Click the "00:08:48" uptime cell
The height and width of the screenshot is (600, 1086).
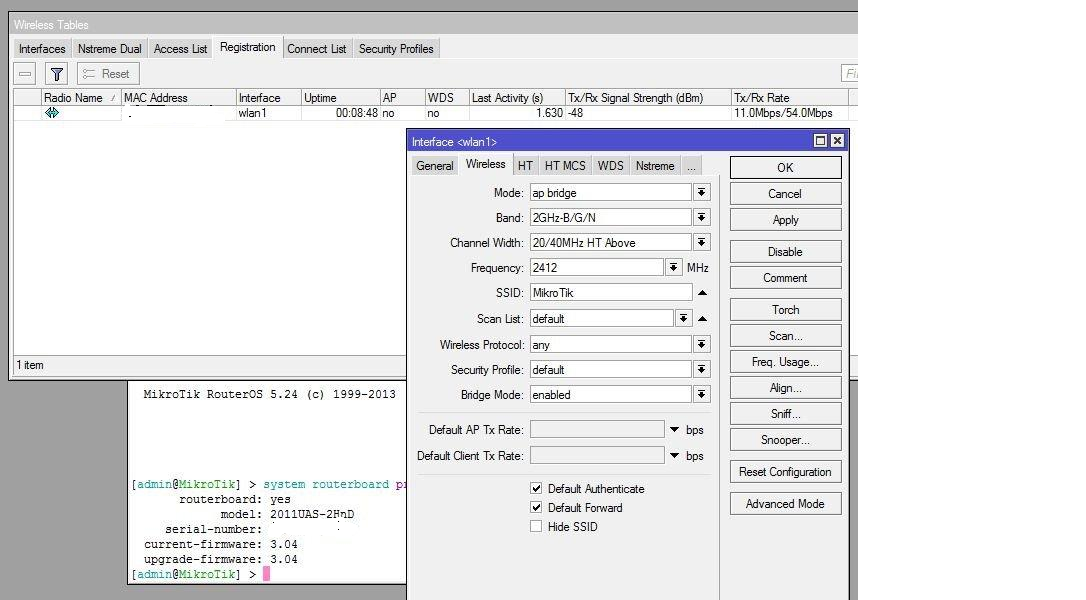(357, 113)
